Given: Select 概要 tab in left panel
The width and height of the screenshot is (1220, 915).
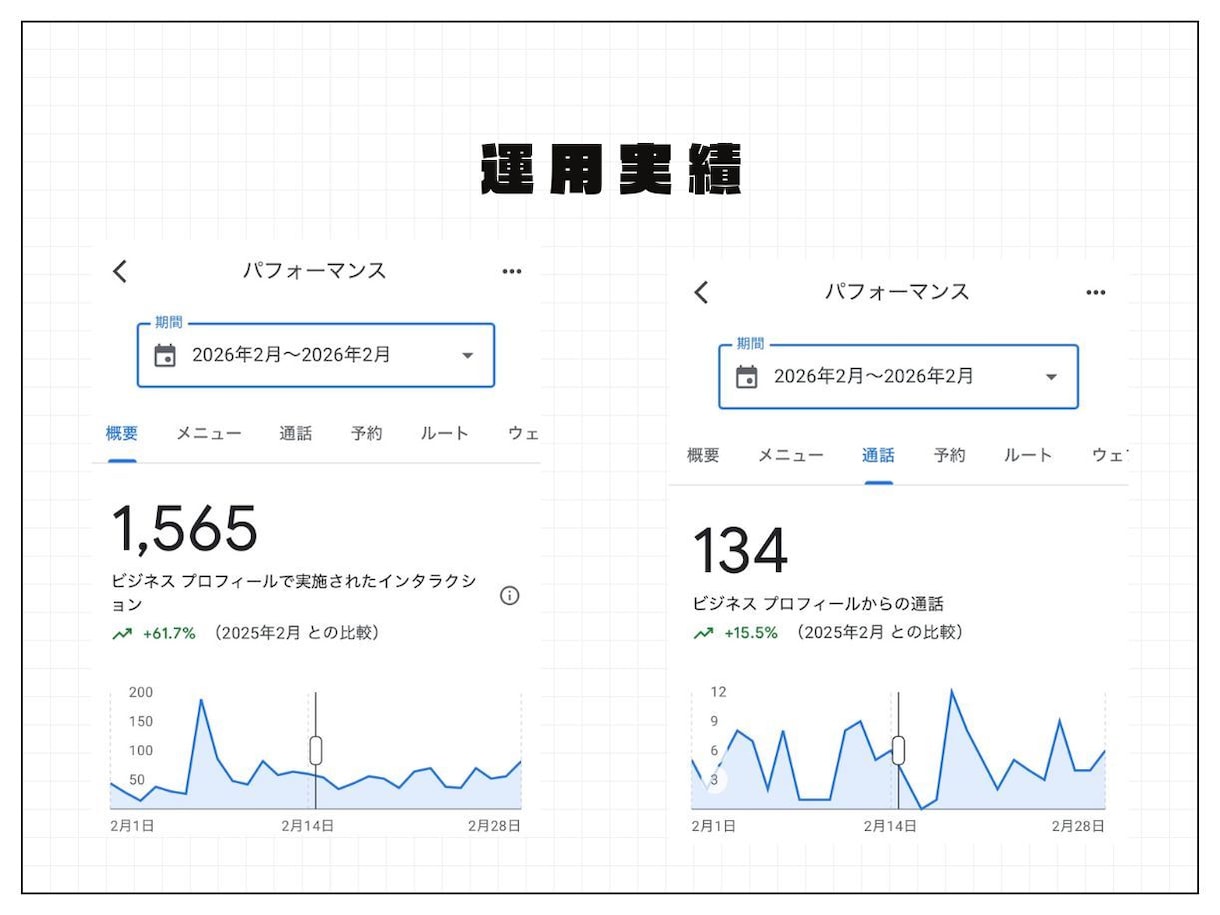Looking at the screenshot, I should (x=122, y=434).
